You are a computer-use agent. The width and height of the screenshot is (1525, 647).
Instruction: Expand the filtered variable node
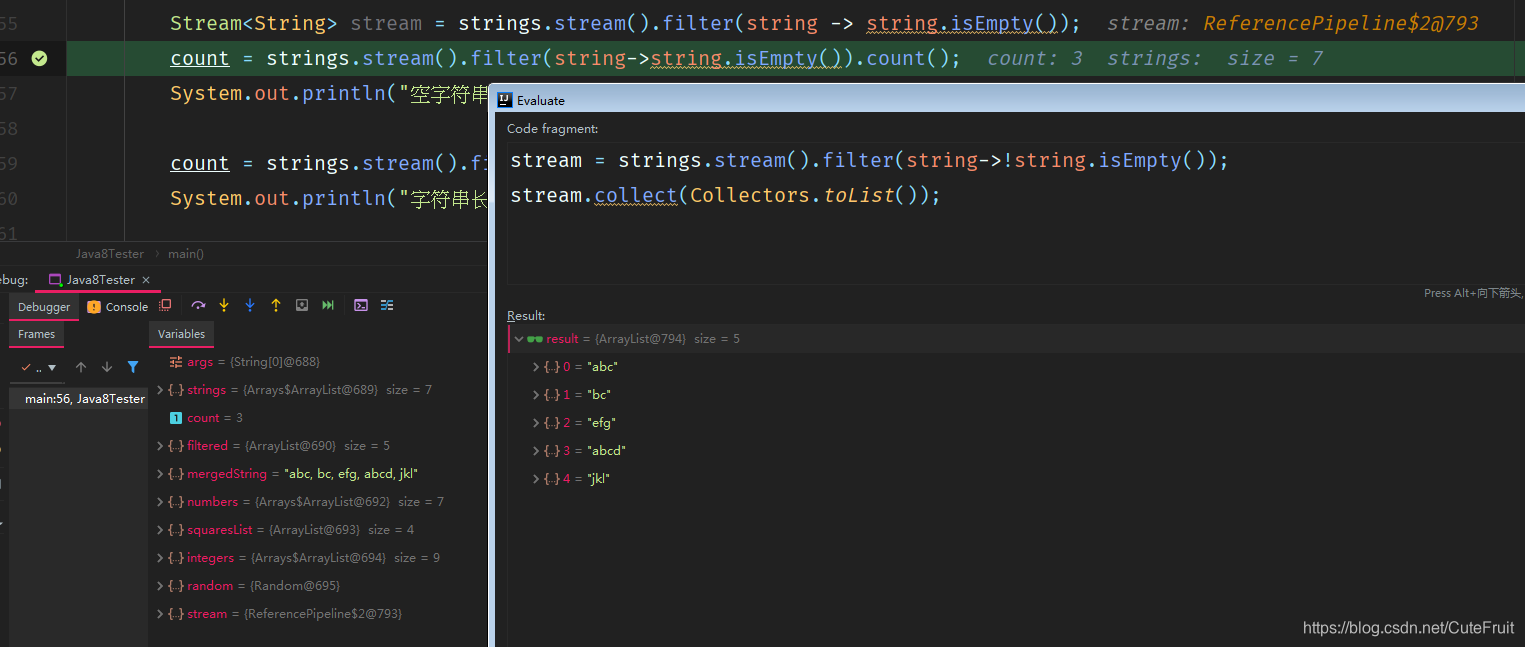161,446
